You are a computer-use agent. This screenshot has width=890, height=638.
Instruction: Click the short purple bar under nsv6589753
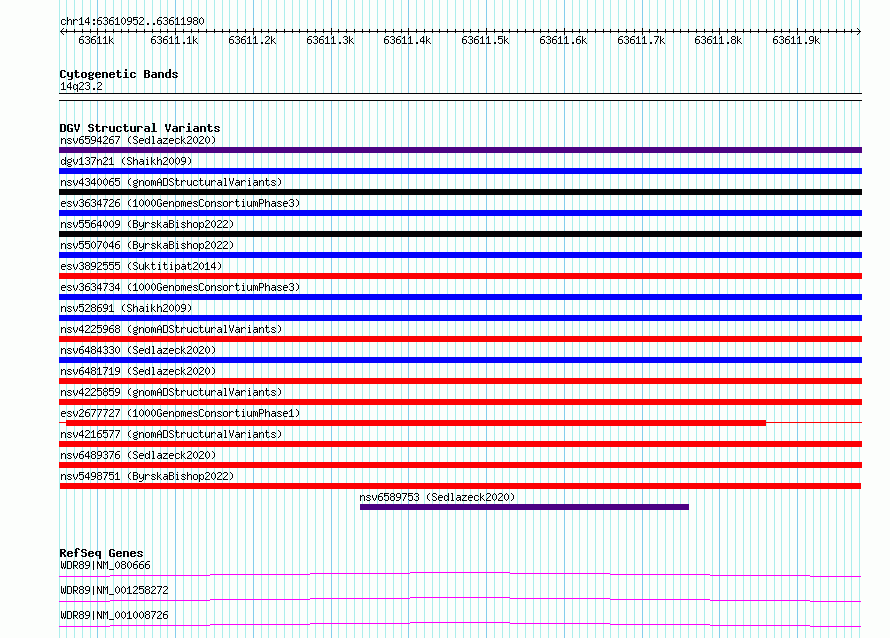coord(524,507)
